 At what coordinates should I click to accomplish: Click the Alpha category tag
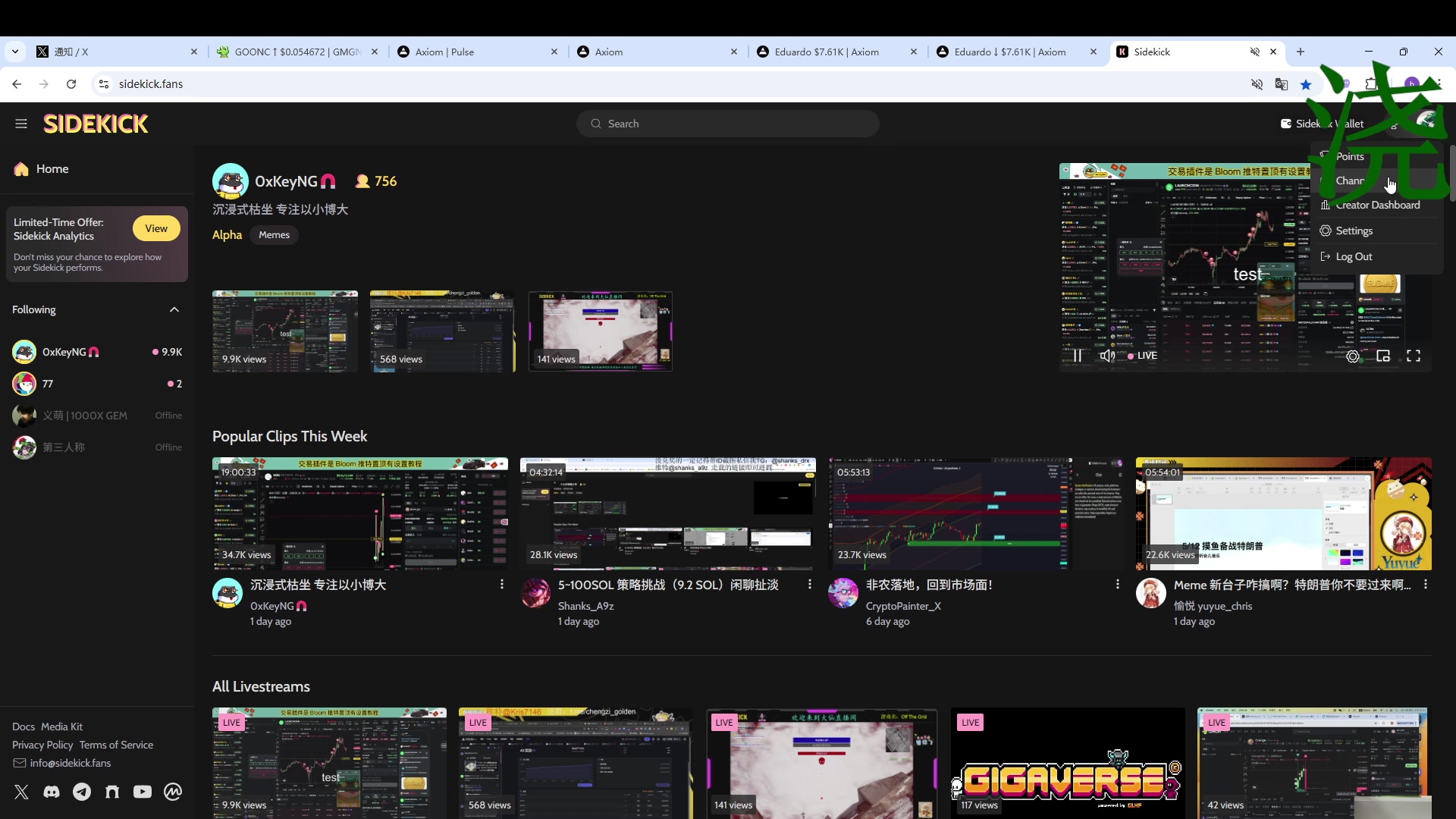[227, 235]
